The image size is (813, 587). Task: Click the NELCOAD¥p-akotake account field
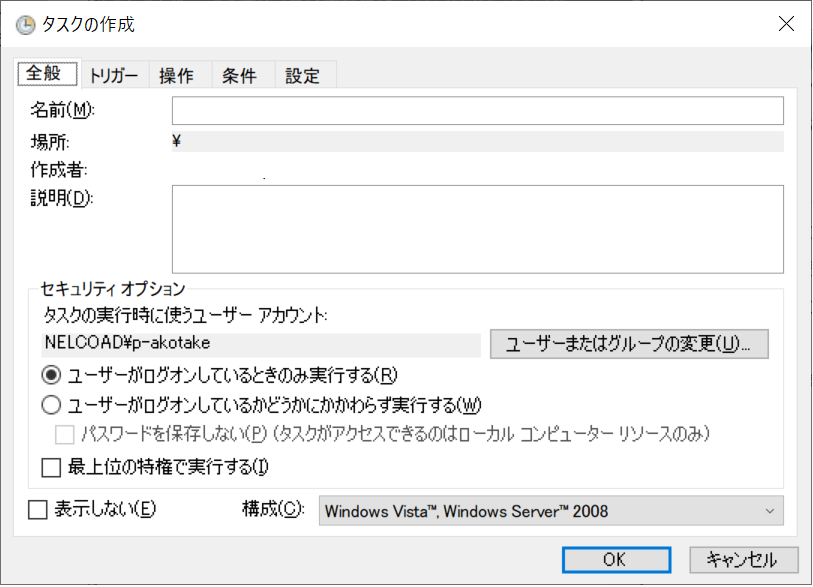click(x=261, y=345)
